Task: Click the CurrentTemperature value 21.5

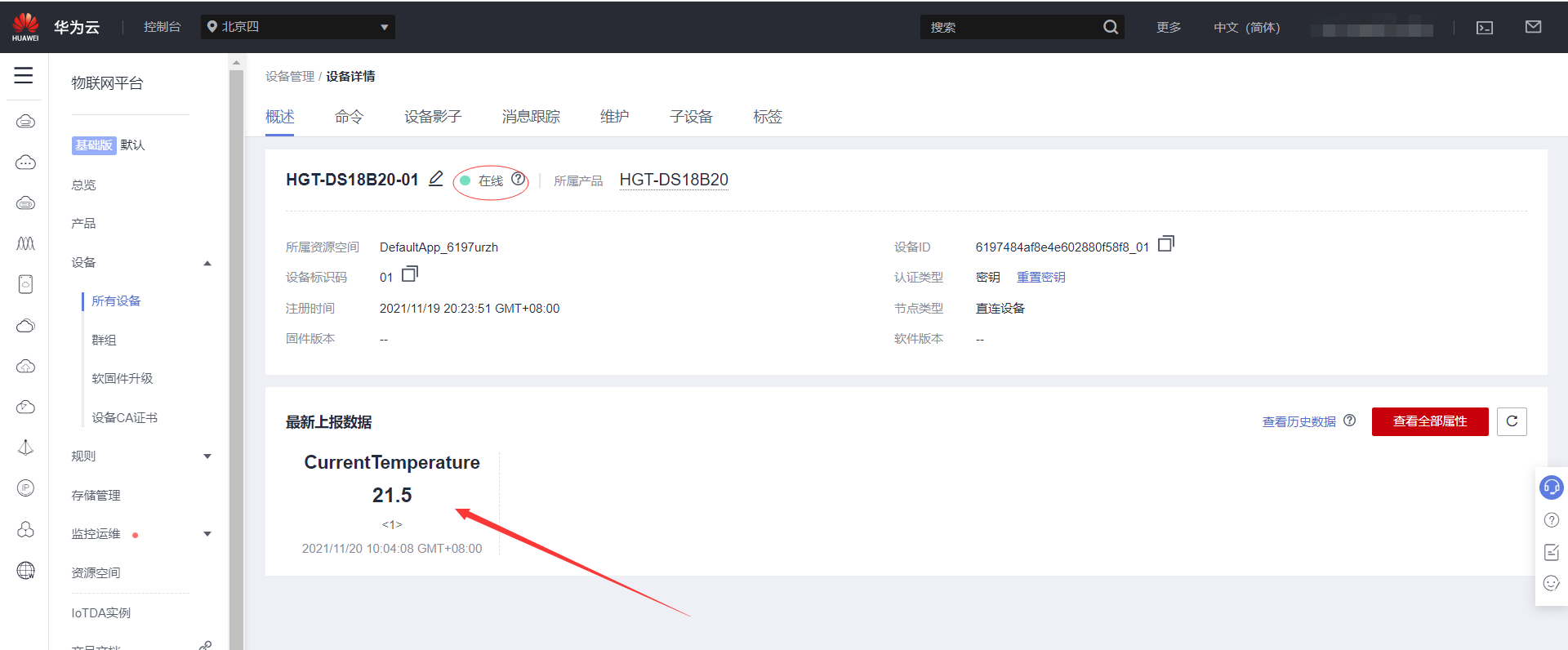Action: pos(392,495)
